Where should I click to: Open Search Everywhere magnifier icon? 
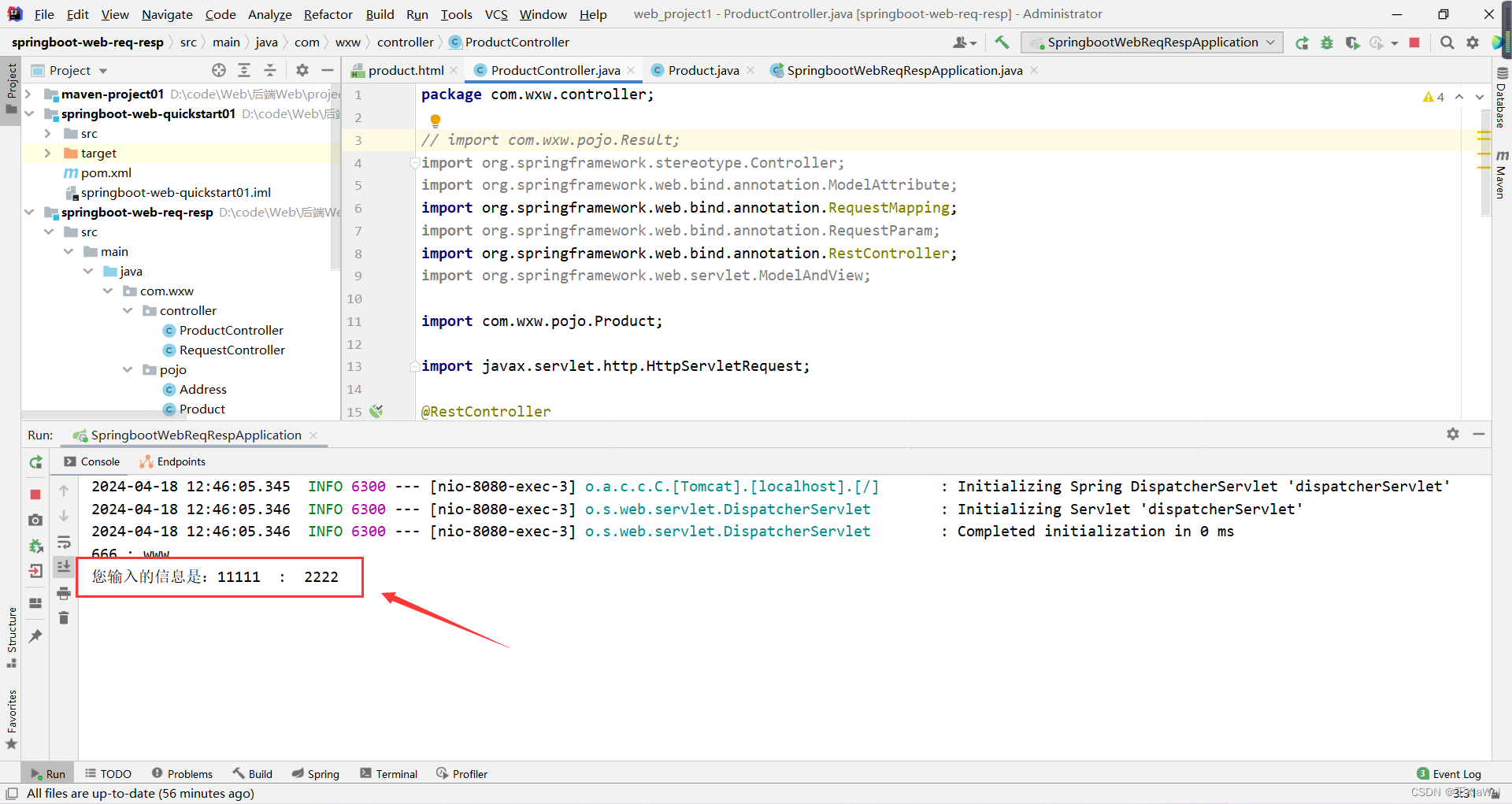[1447, 43]
